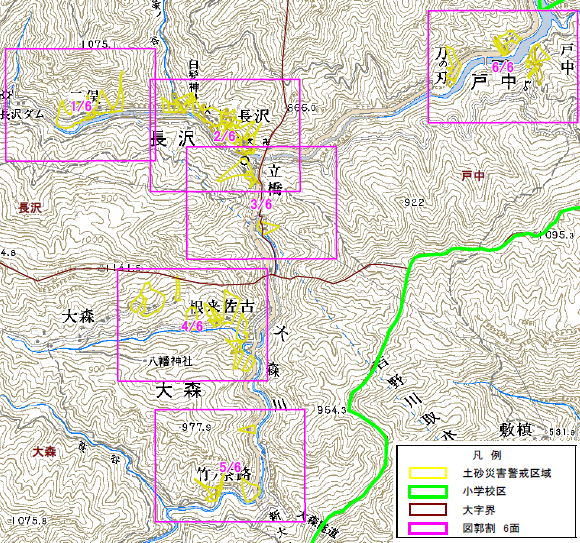This screenshot has width=580, height=543.
Task: Click the 長沢ダム label
Action: click(21, 114)
